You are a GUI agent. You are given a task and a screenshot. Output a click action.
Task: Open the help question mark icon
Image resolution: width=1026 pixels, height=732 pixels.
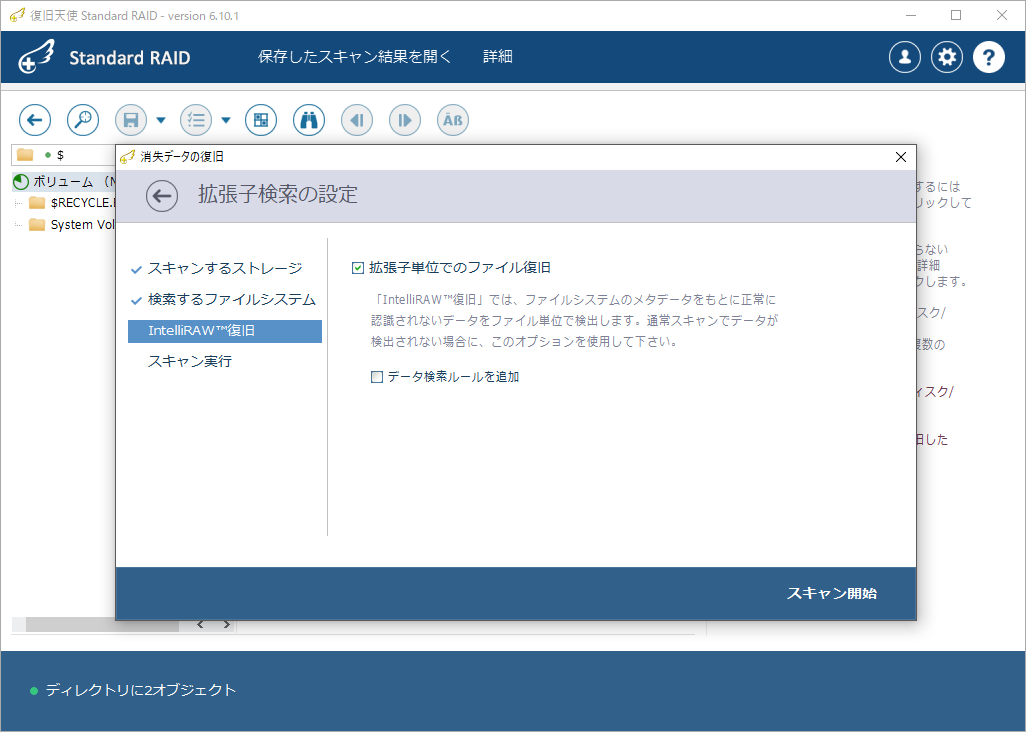pos(989,57)
